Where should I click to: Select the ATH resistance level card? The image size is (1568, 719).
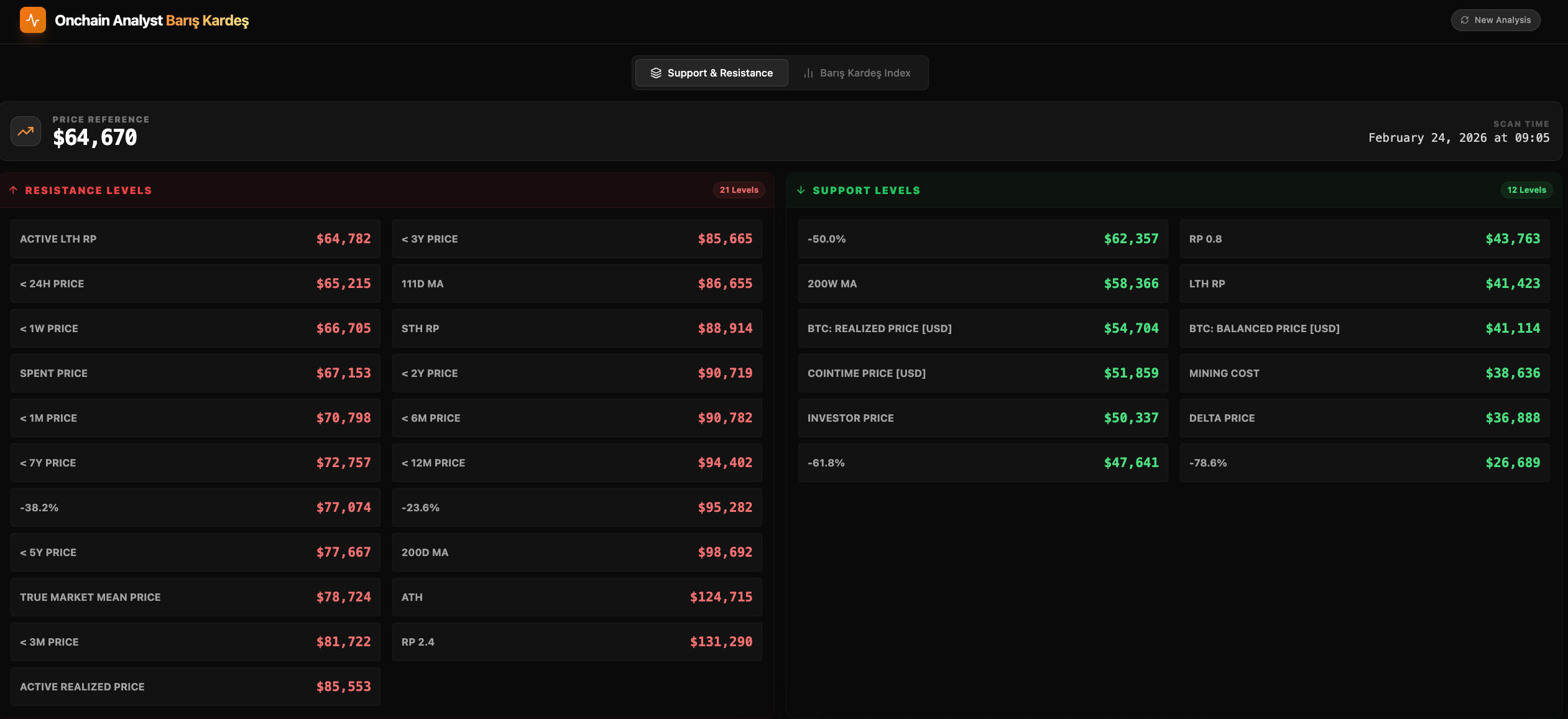point(576,597)
